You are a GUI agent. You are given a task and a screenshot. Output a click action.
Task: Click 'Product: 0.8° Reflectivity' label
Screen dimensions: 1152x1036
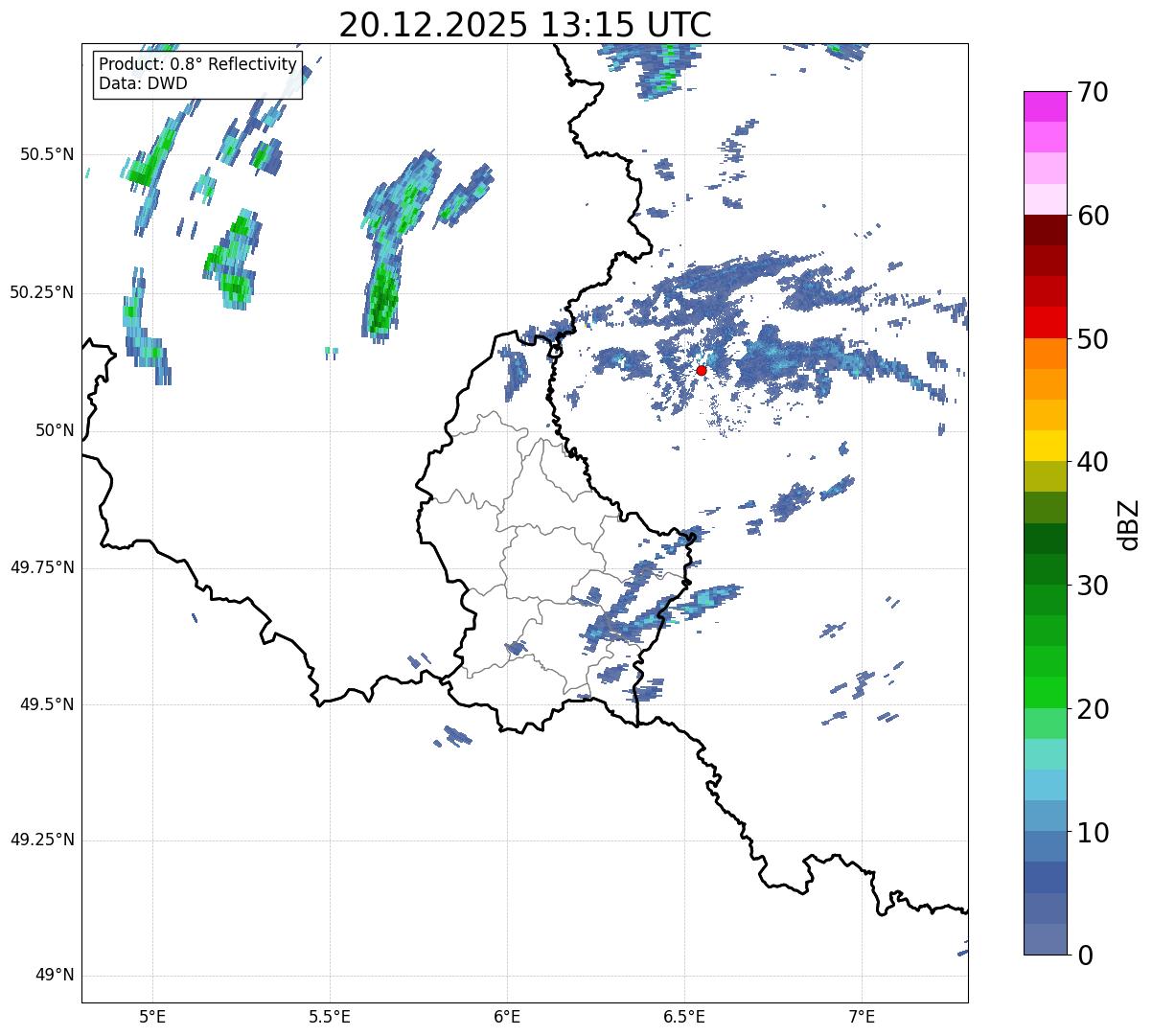tap(198, 64)
